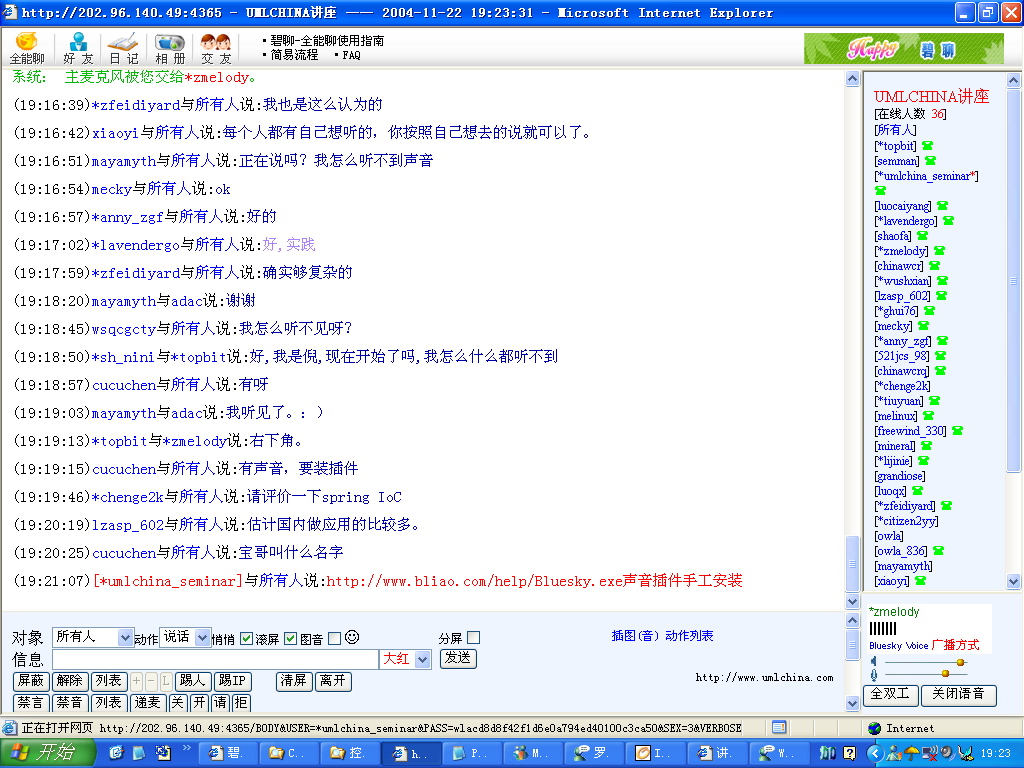Viewport: 1024px width, 768px height.
Task: Click the 禁音 mute voice button
Action: (69, 703)
